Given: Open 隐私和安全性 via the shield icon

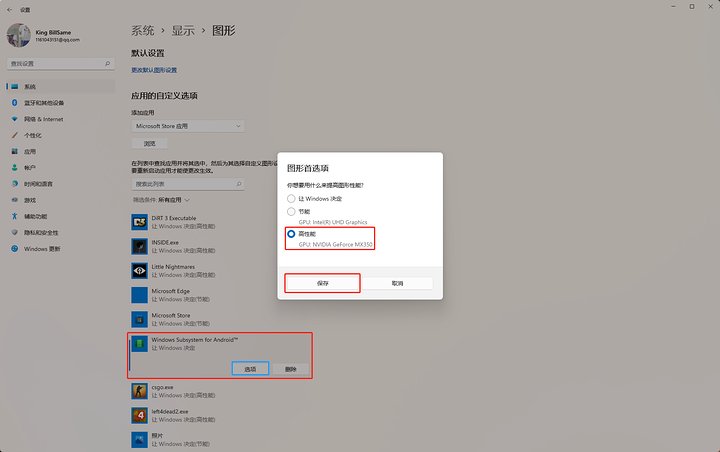Looking at the screenshot, I should 15,232.
